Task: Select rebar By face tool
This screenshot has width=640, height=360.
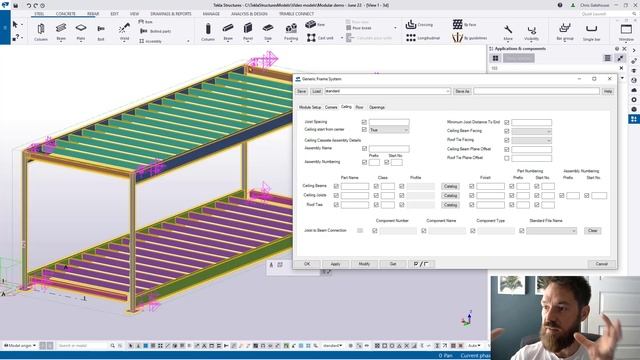Action: 464,24
